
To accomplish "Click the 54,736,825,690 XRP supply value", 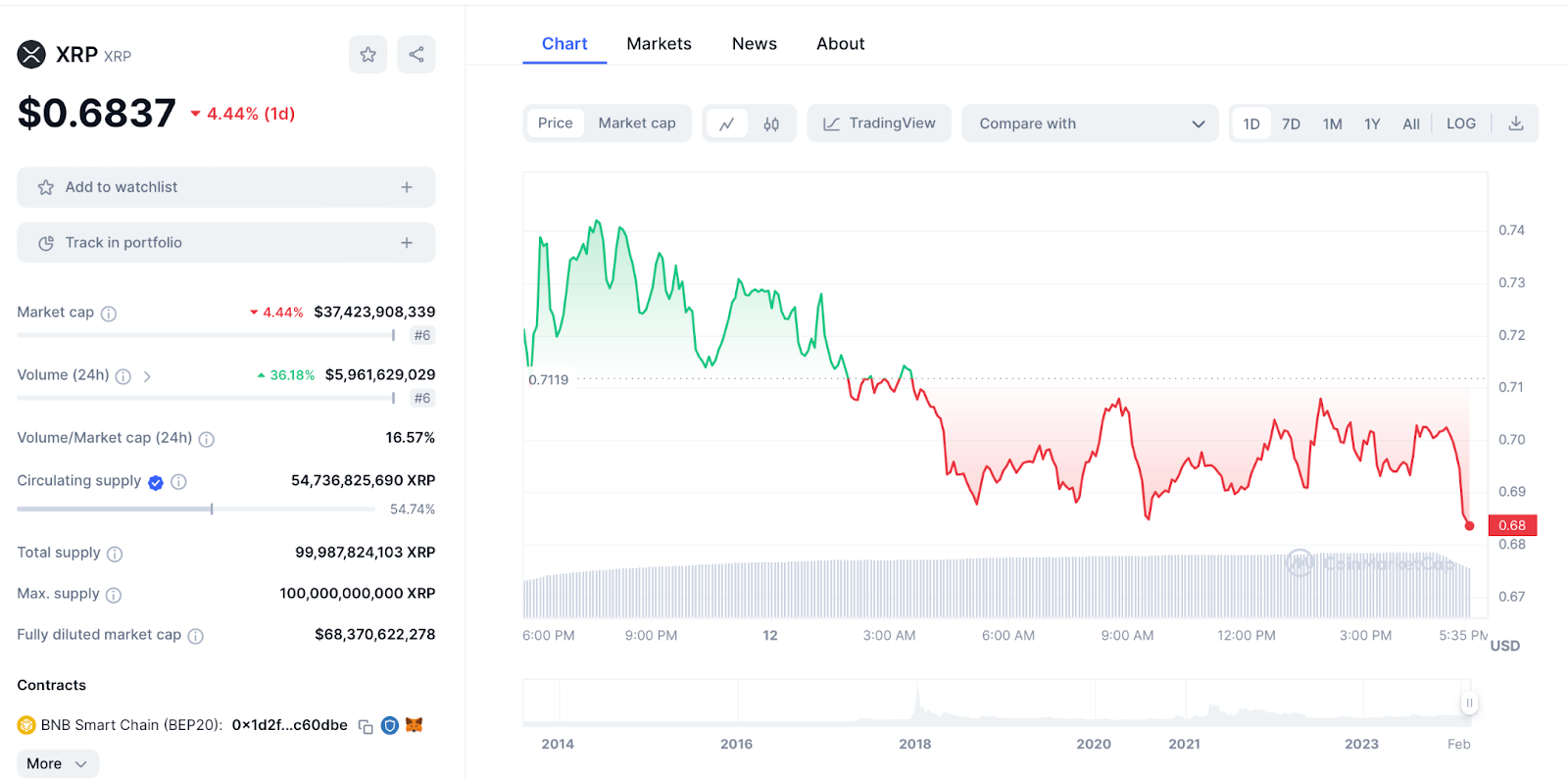I will (363, 481).
